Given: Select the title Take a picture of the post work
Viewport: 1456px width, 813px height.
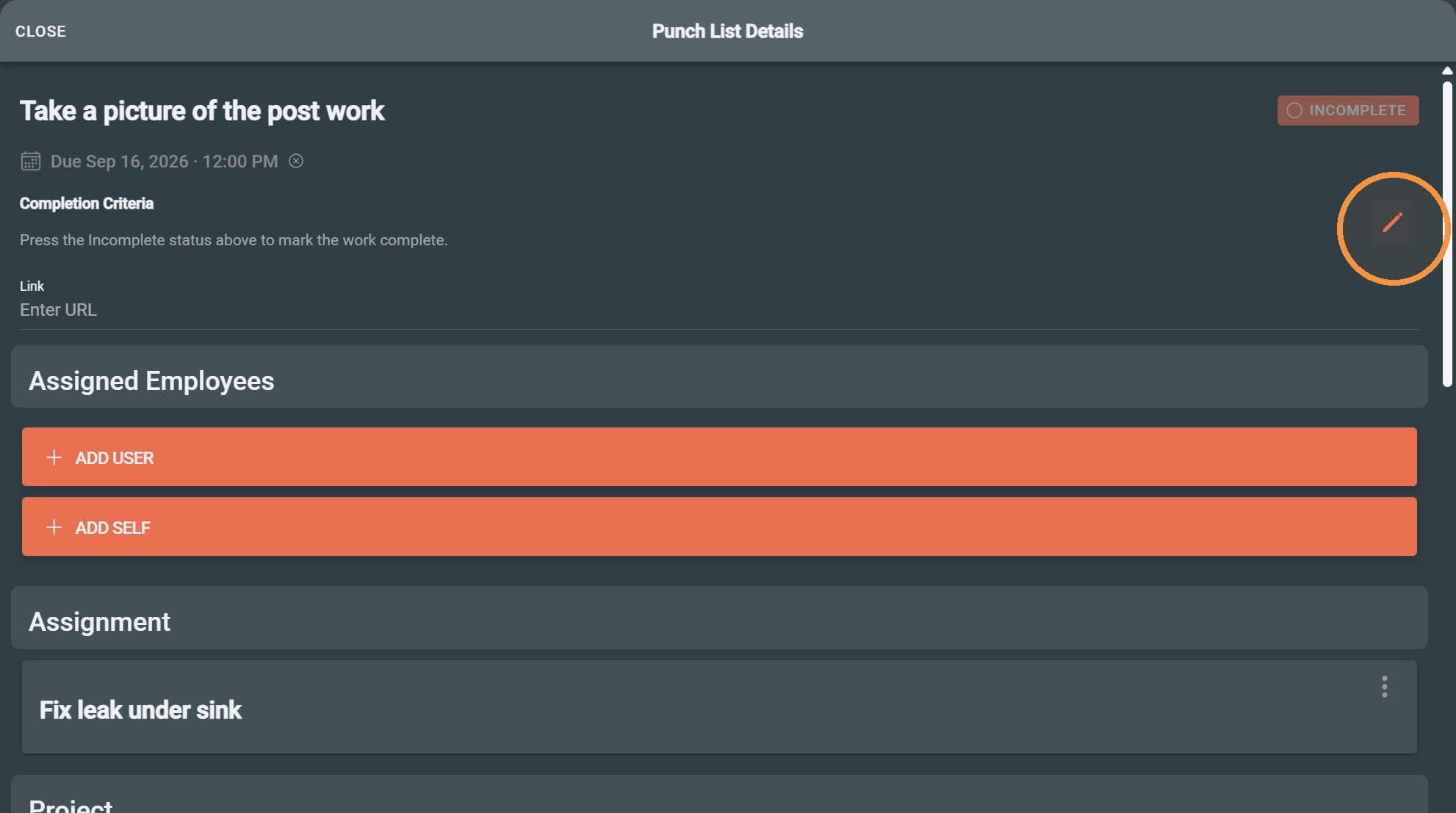Looking at the screenshot, I should 202,111.
